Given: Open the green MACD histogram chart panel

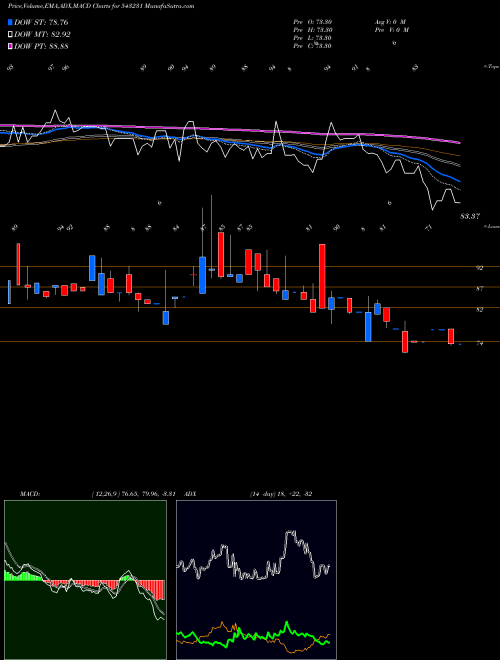Looking at the screenshot, I should (x=85, y=580).
